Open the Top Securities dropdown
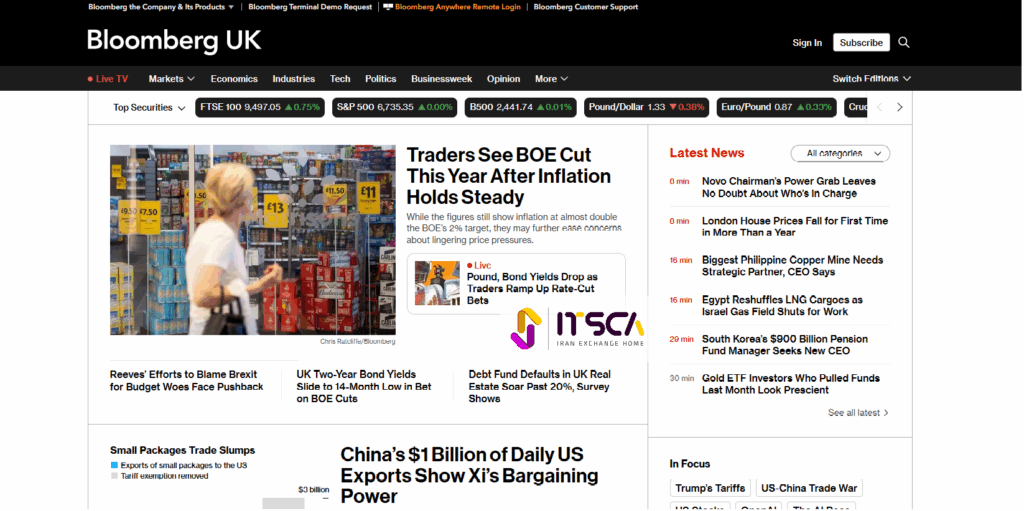The image size is (1024, 511). pyautogui.click(x=149, y=107)
